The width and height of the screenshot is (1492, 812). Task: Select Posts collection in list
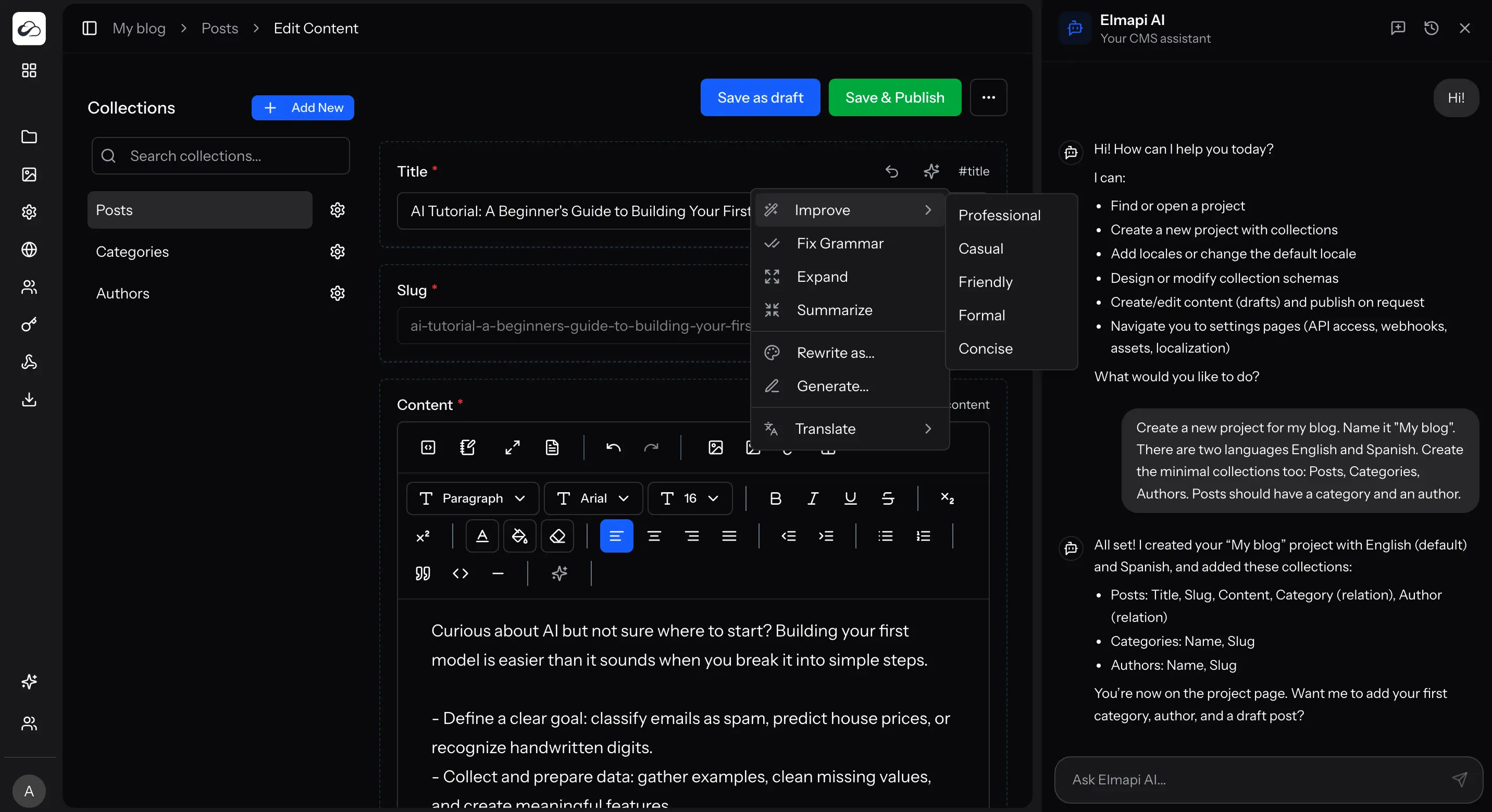coord(200,210)
